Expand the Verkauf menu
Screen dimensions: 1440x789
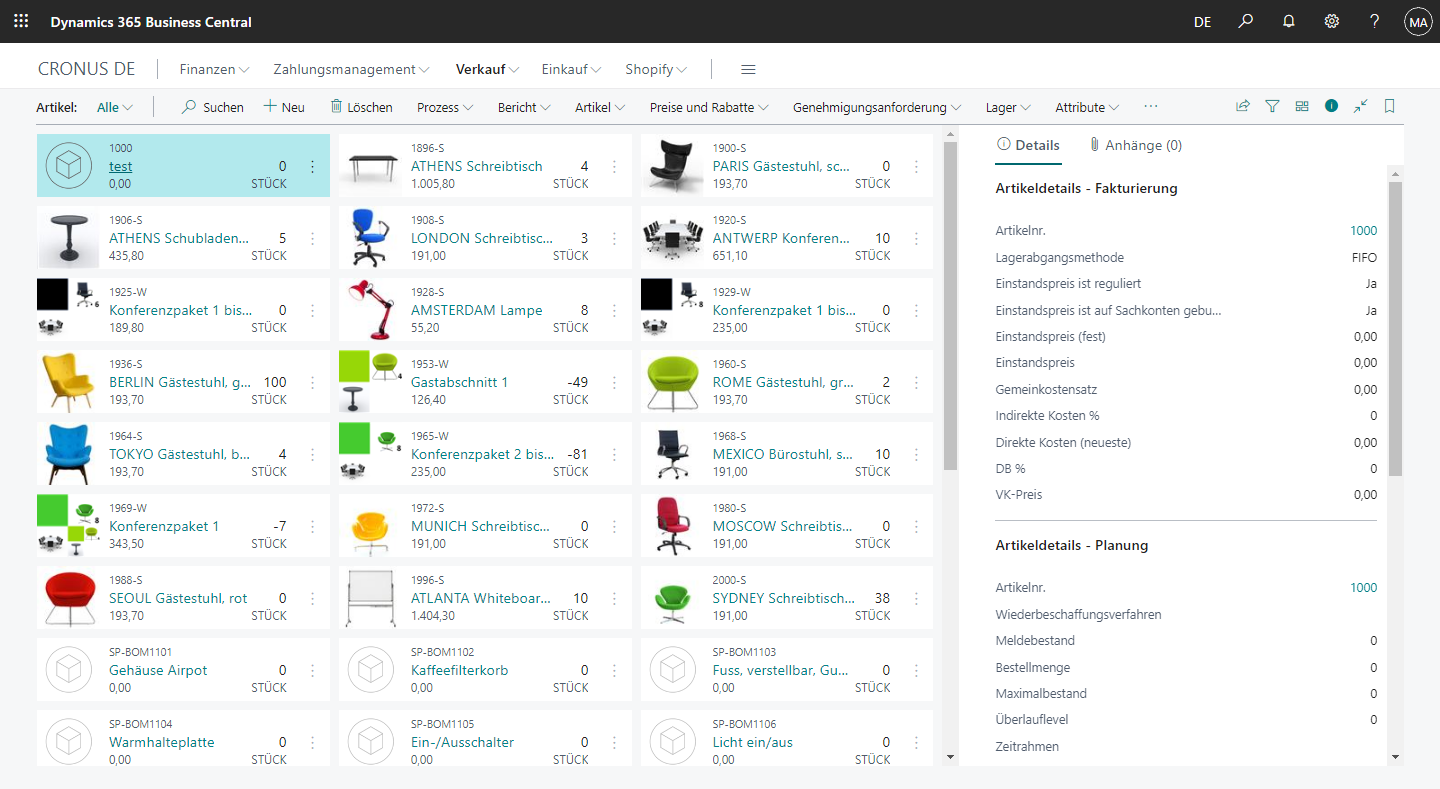pos(487,69)
